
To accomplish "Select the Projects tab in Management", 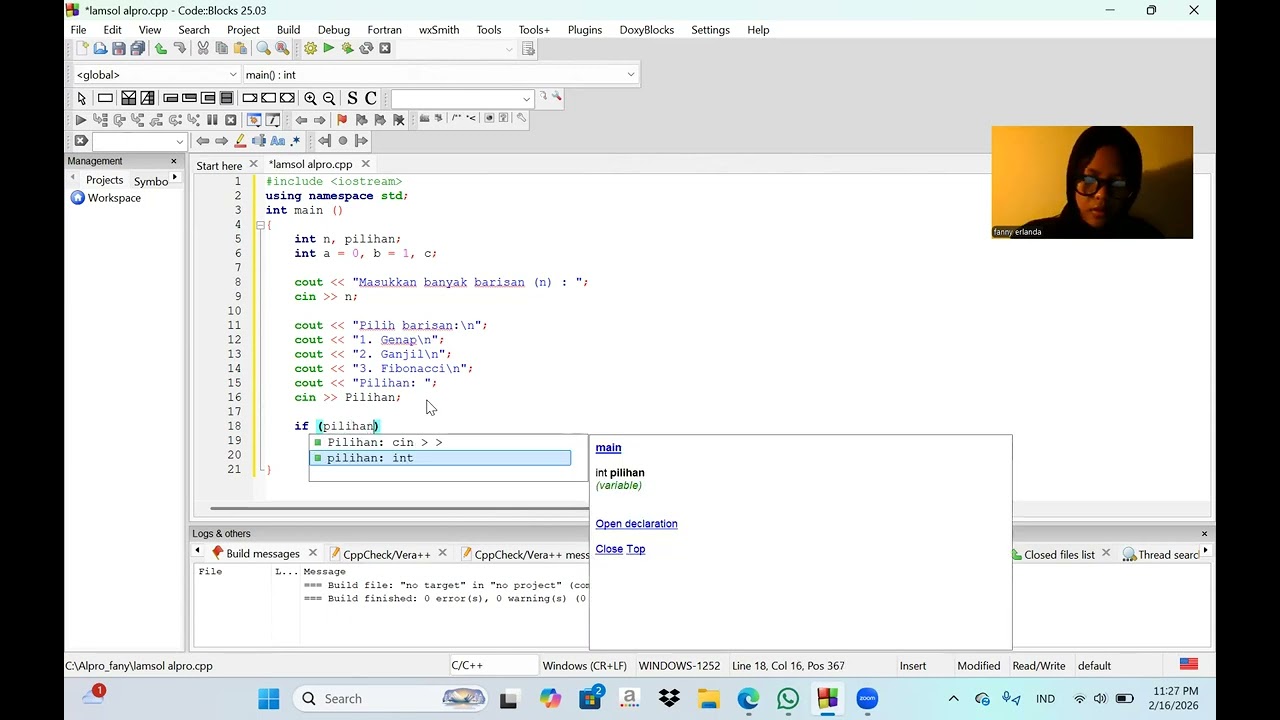I will point(104,180).
